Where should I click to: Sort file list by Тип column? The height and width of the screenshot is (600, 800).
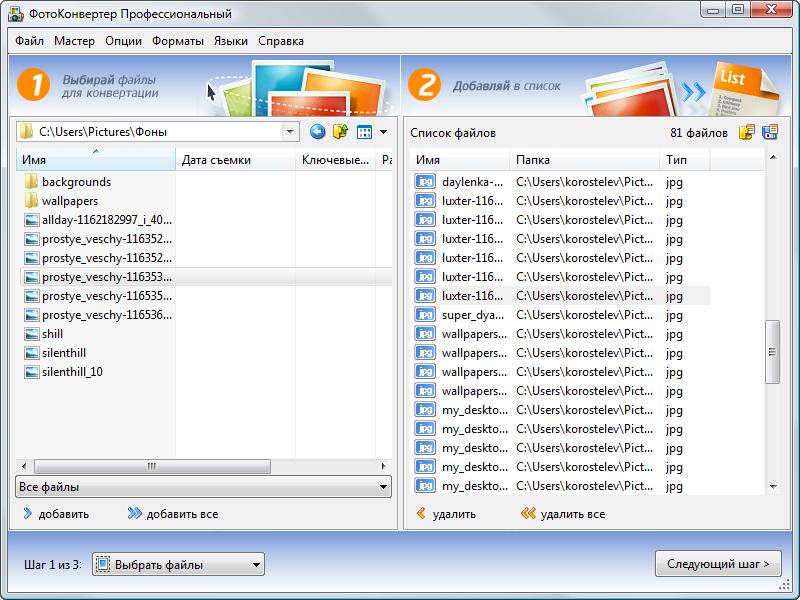point(684,160)
